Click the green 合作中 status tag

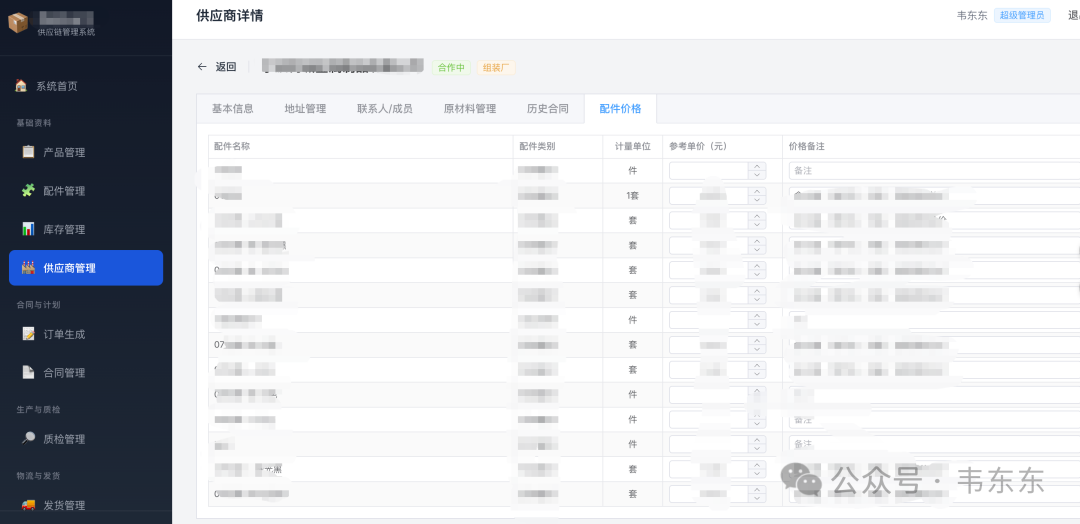451,67
